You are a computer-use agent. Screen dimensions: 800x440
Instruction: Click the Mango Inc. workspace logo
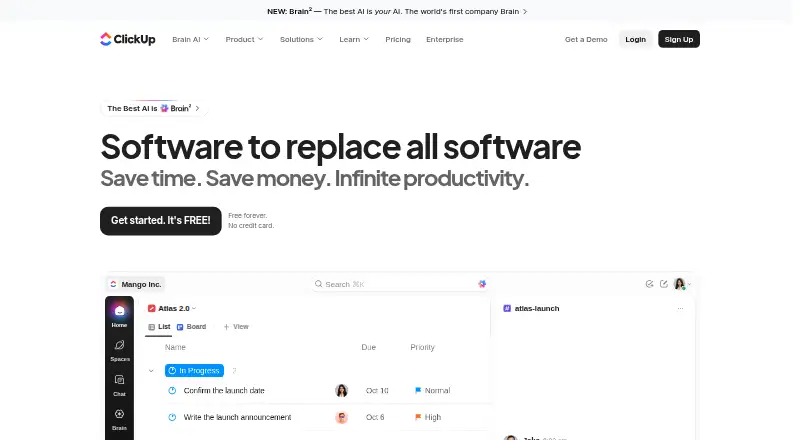click(113, 284)
